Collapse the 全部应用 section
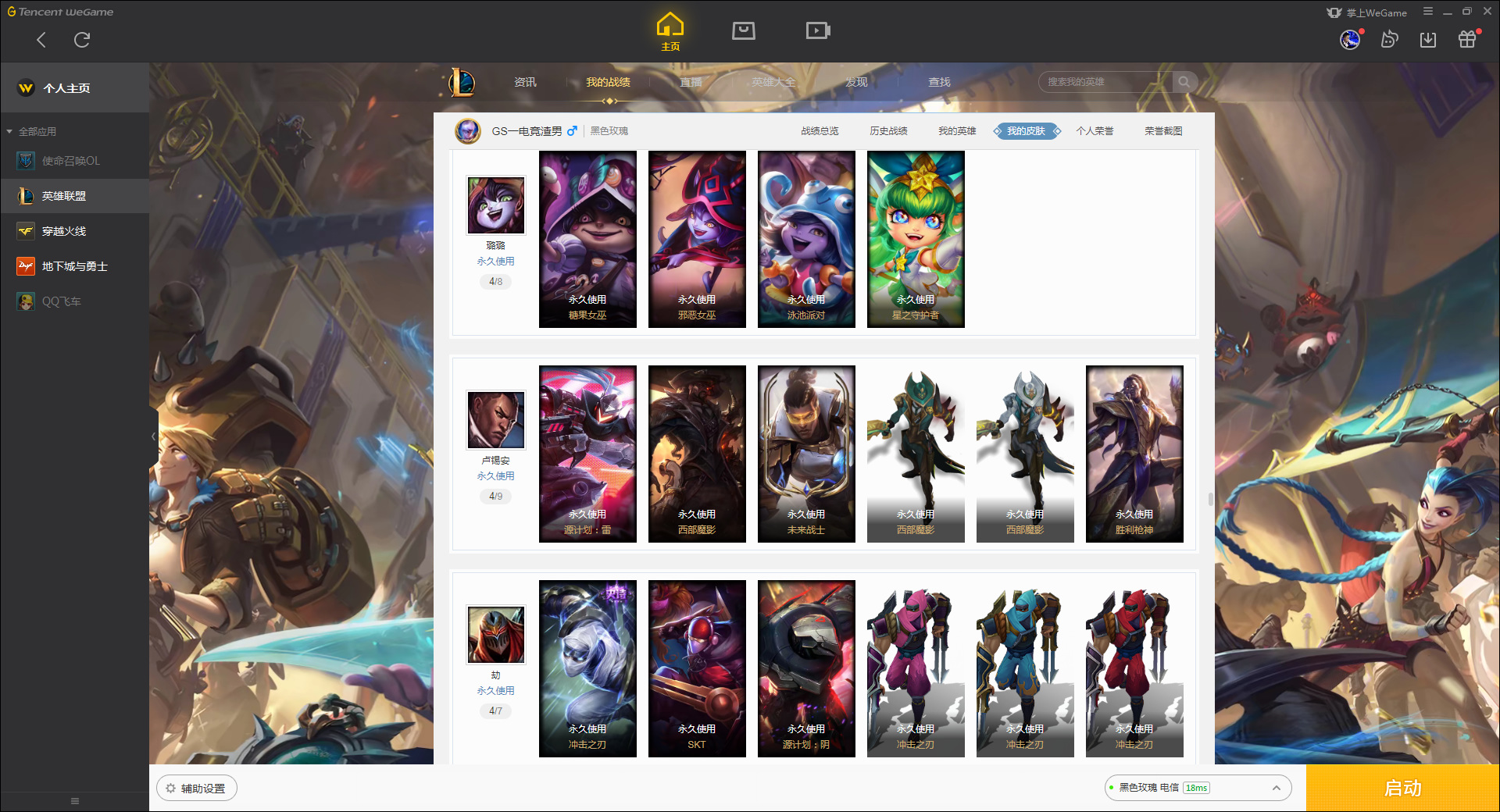Viewport: 1500px width, 812px height. click(31, 131)
